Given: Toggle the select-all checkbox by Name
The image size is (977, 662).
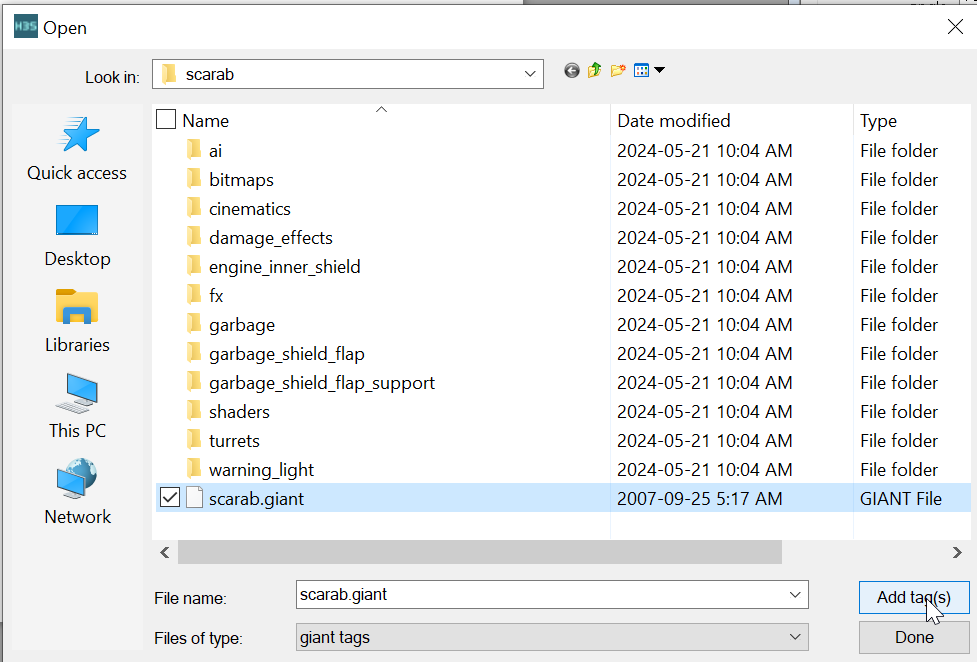Looking at the screenshot, I should click(167, 120).
